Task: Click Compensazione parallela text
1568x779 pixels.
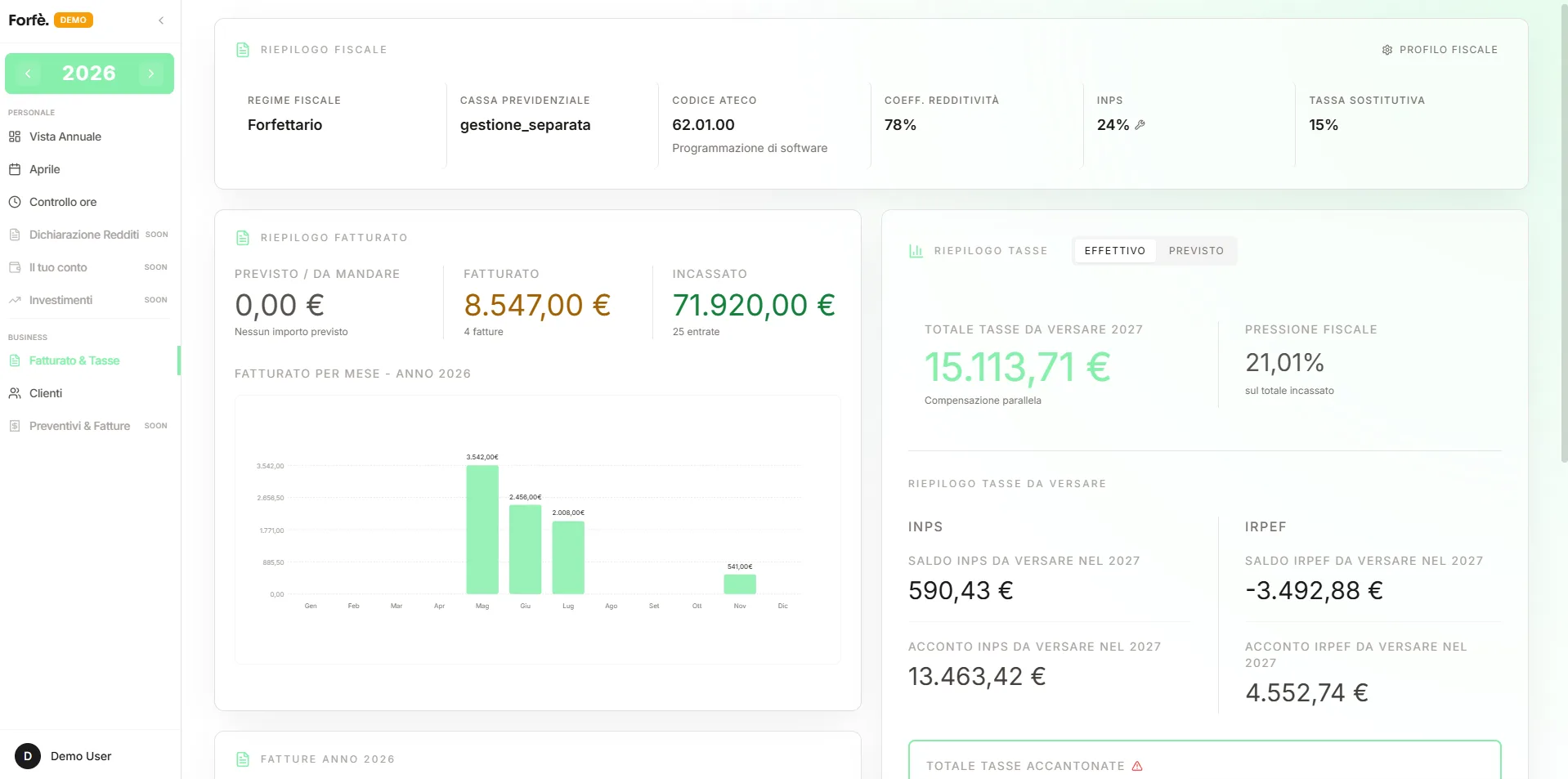Action: pyautogui.click(x=983, y=401)
